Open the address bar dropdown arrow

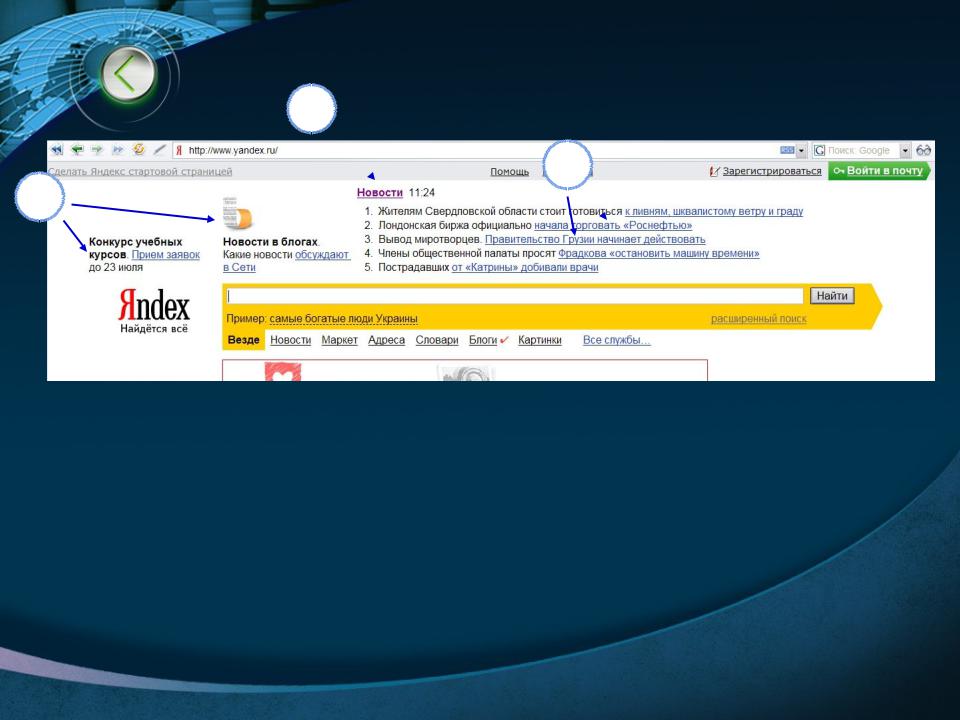tap(801, 150)
